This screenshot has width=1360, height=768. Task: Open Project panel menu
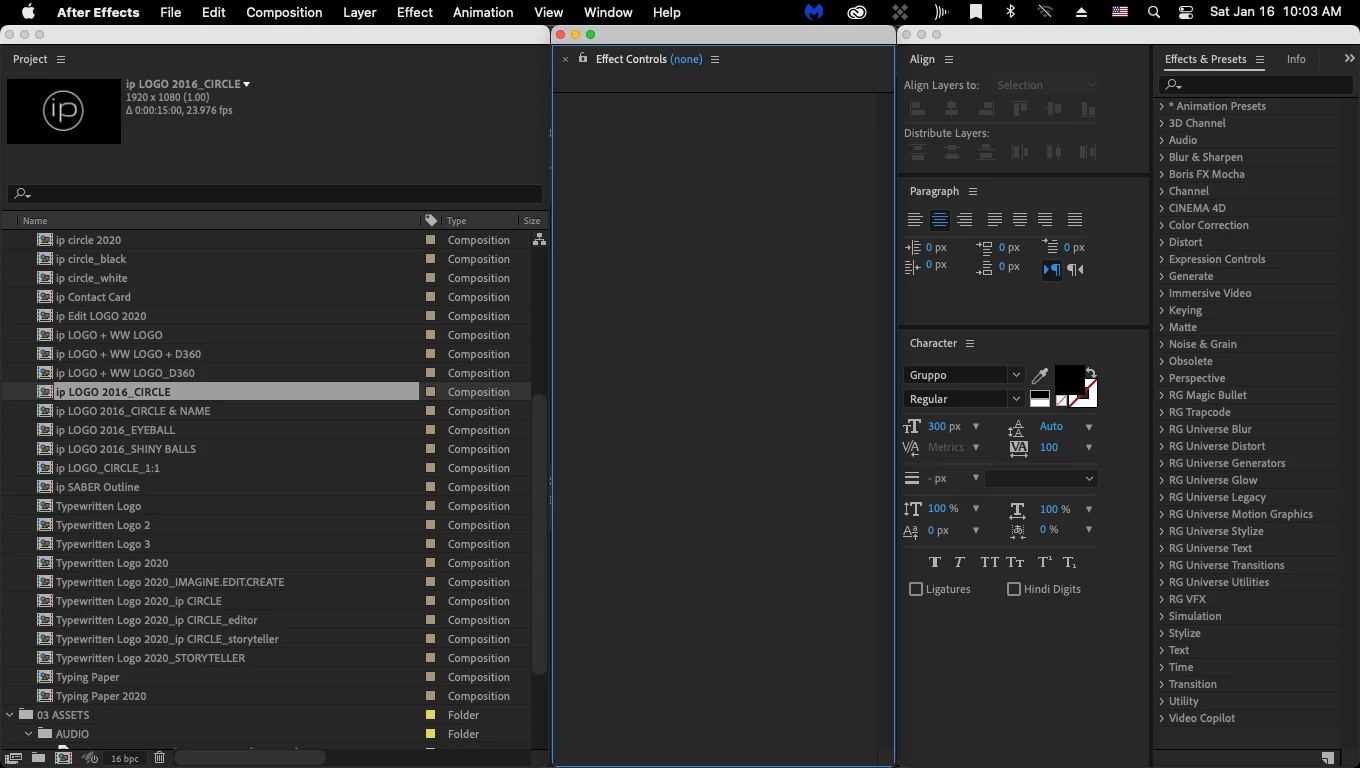tap(61, 59)
